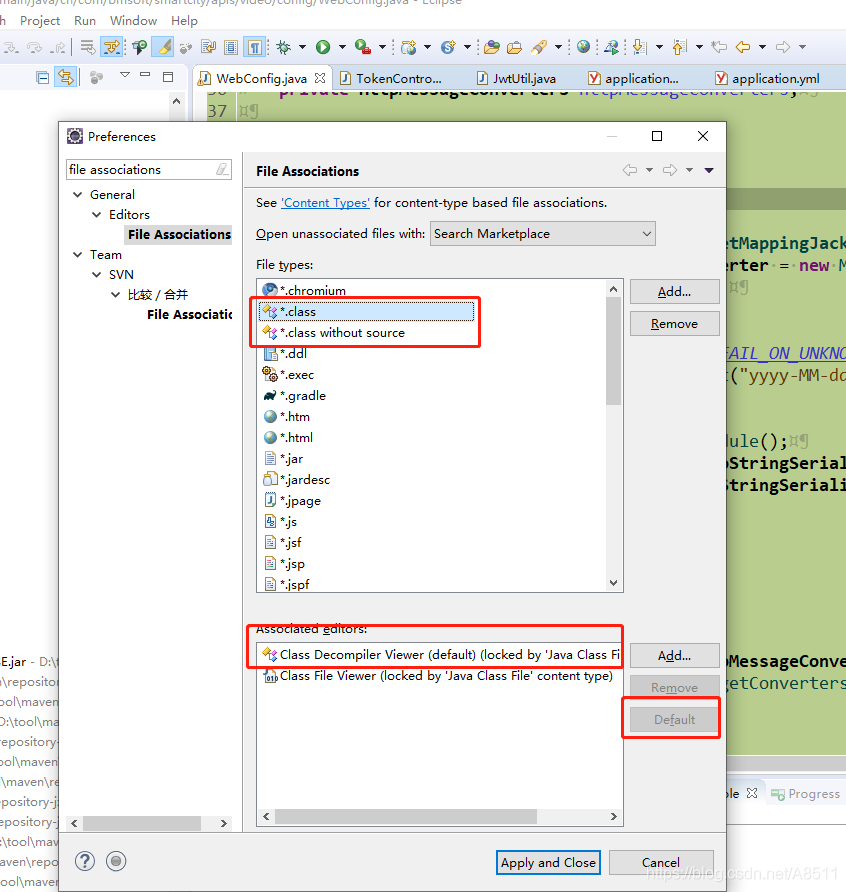
Task: Click the green Run button in toolbar
Action: click(323, 47)
